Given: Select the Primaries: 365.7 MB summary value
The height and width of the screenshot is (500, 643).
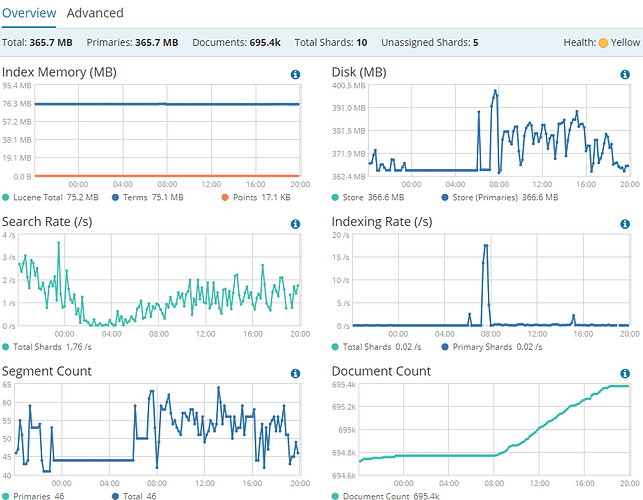Looking at the screenshot, I should (132, 43).
